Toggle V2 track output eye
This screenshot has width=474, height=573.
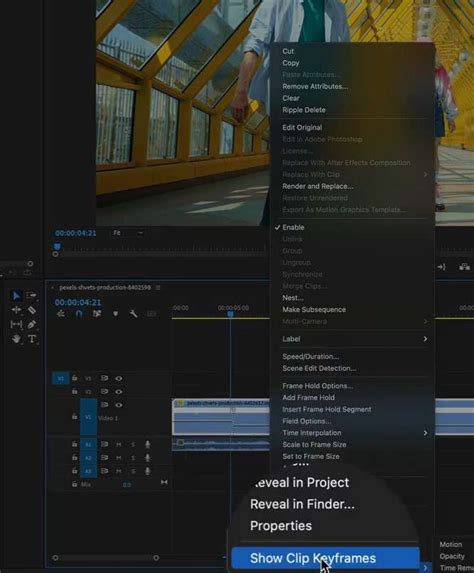pos(119,391)
